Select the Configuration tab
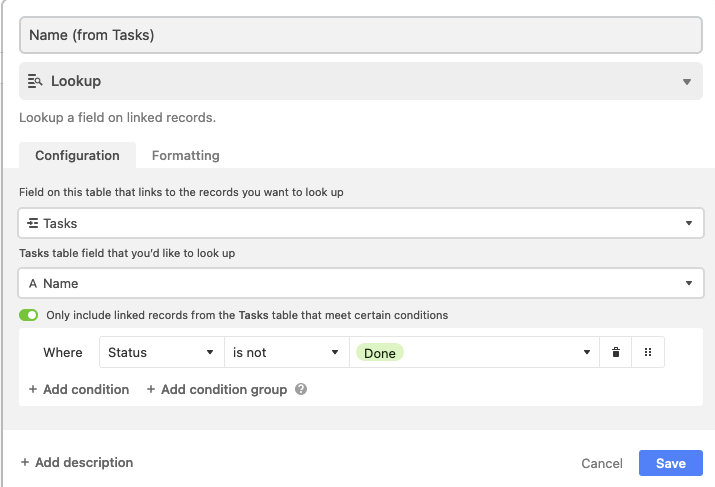This screenshot has width=715, height=487. point(77,155)
